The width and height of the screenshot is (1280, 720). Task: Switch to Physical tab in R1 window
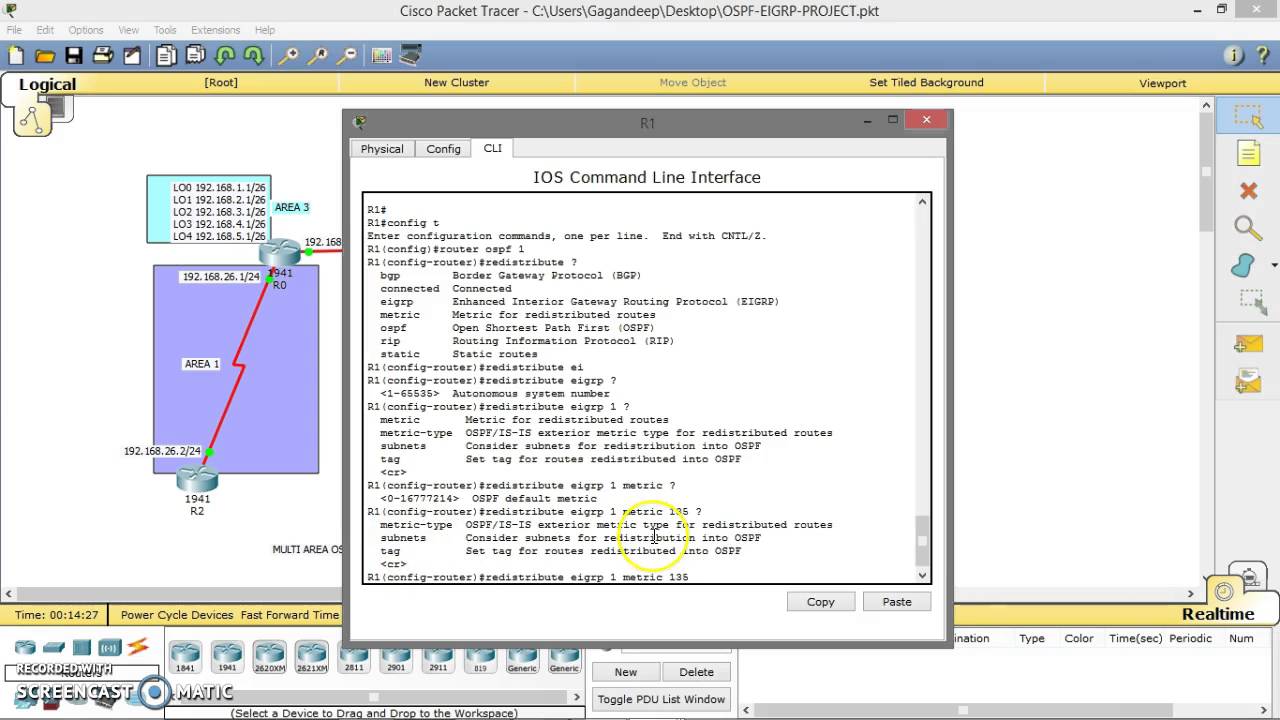(x=382, y=149)
